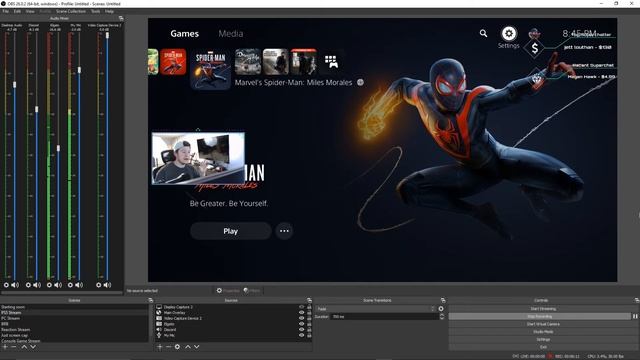Move selected scene down
The image size is (640, 360).
click(x=33, y=347)
